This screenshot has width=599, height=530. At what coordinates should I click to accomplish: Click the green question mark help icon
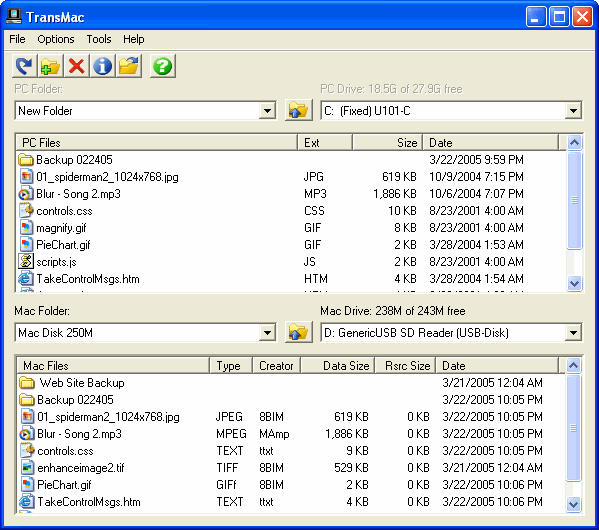point(163,66)
